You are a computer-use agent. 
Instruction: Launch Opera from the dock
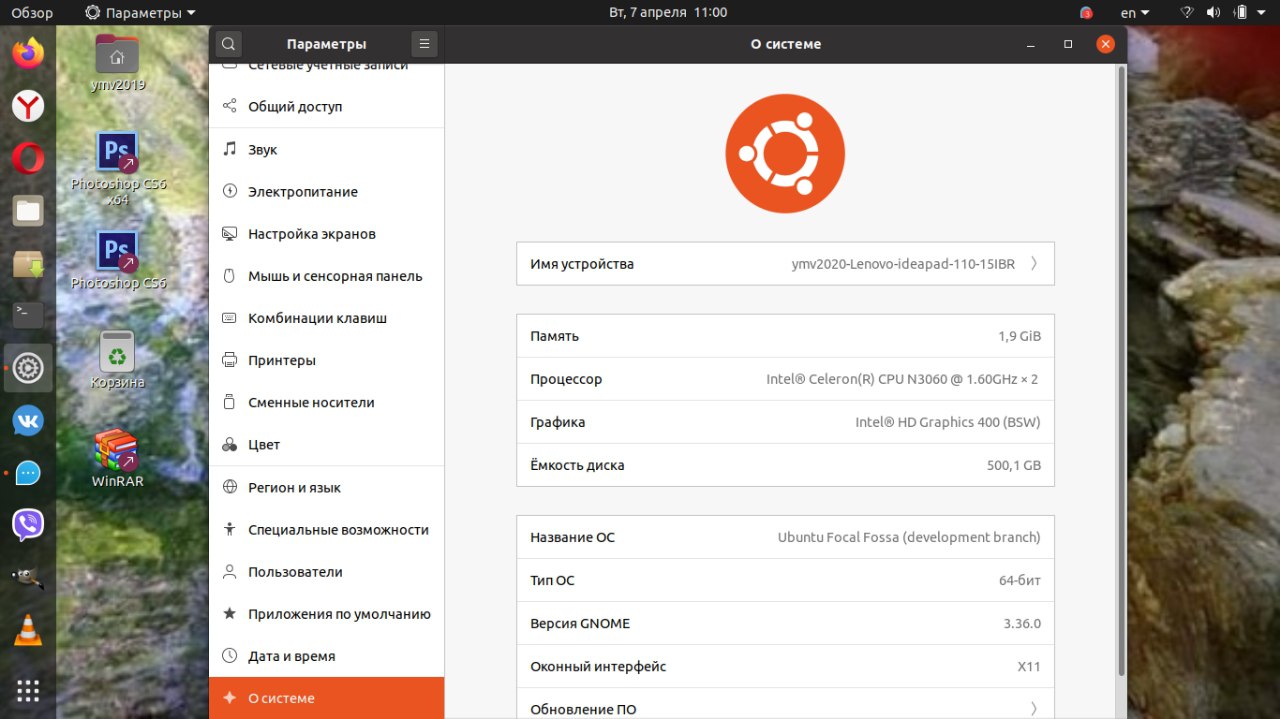(28, 158)
